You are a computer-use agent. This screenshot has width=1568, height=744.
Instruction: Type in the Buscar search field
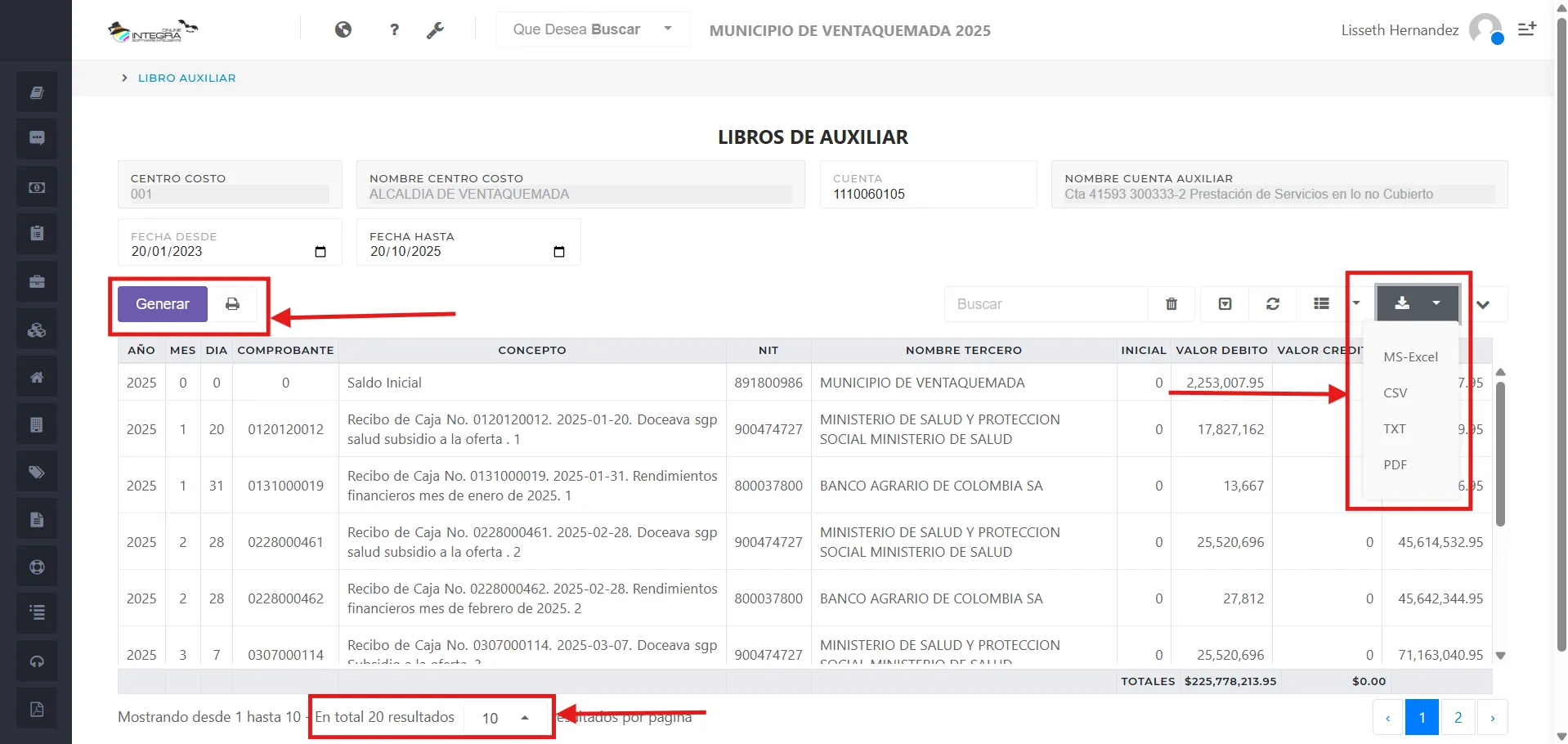pyautogui.click(x=1046, y=303)
